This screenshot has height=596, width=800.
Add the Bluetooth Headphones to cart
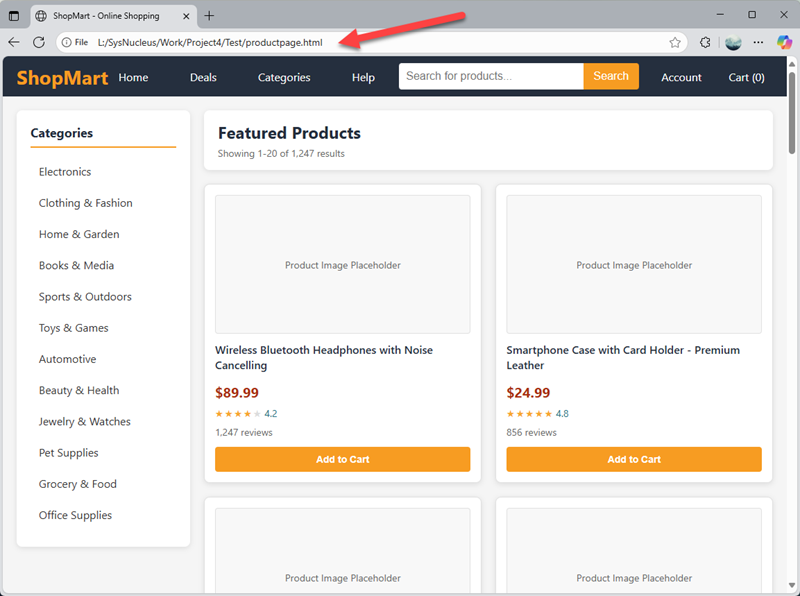point(342,459)
